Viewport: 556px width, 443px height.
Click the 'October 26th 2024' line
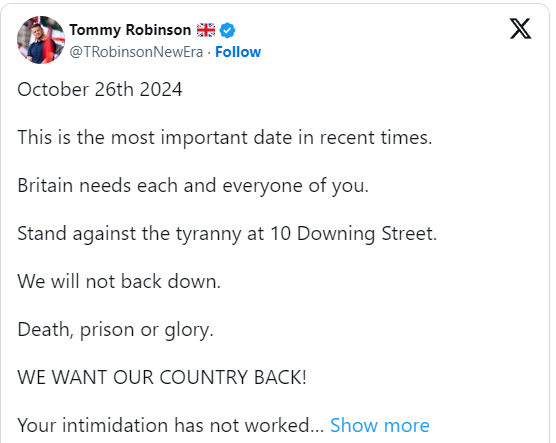pyautogui.click(x=100, y=89)
